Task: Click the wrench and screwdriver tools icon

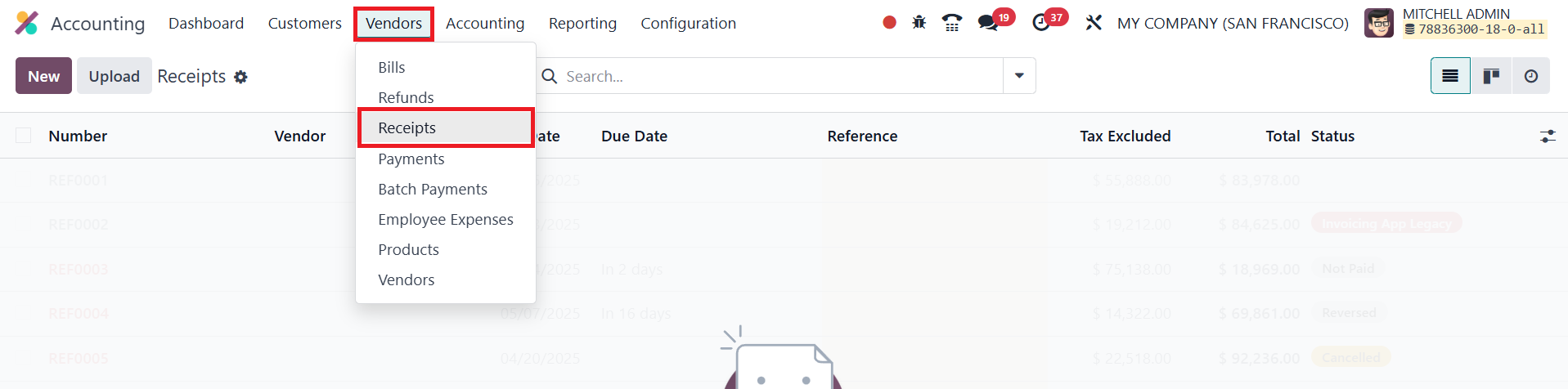Action: click(1094, 23)
